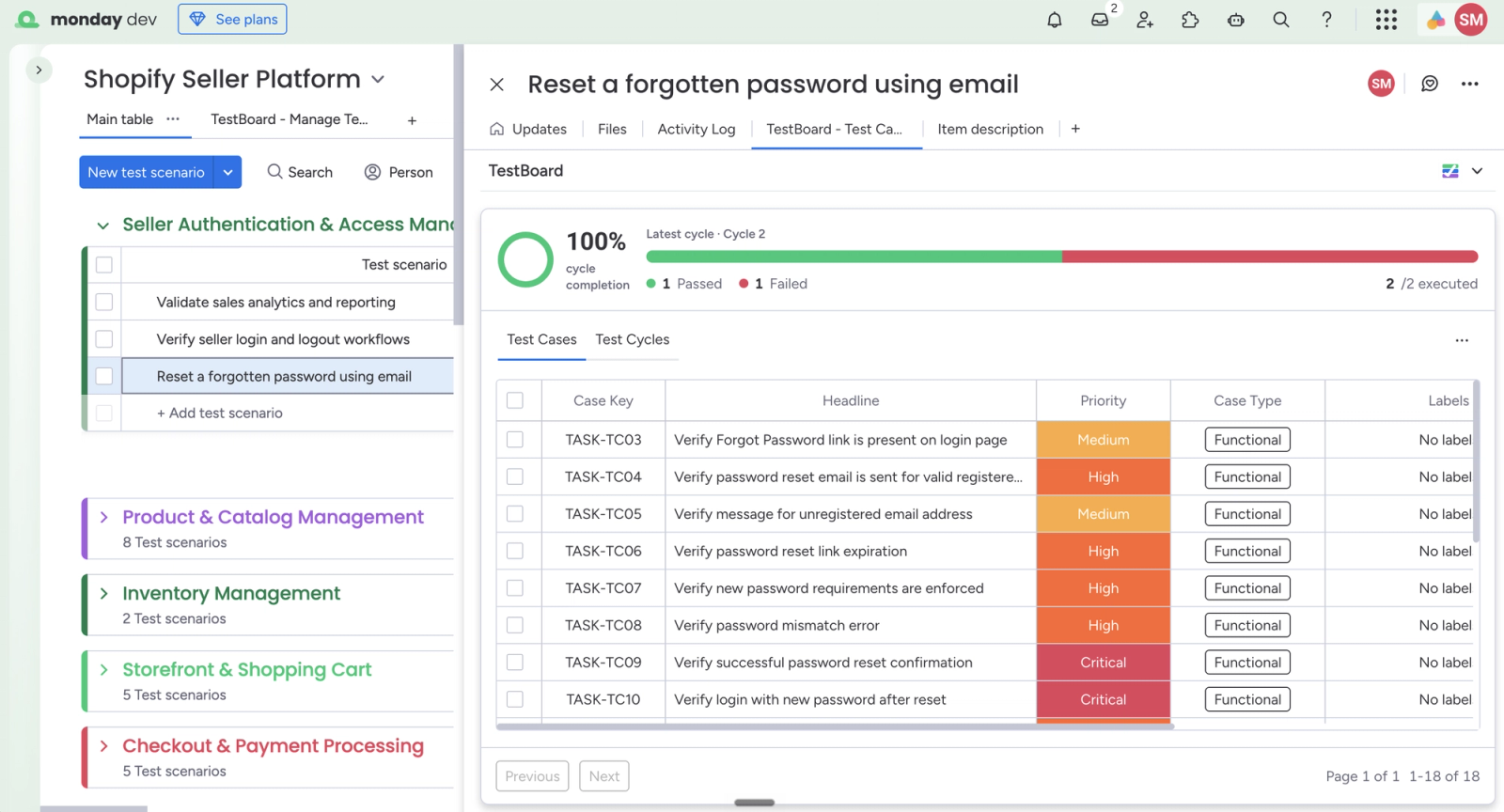Add a new board view with plus
Viewport: 1504px width, 812px height.
point(412,120)
